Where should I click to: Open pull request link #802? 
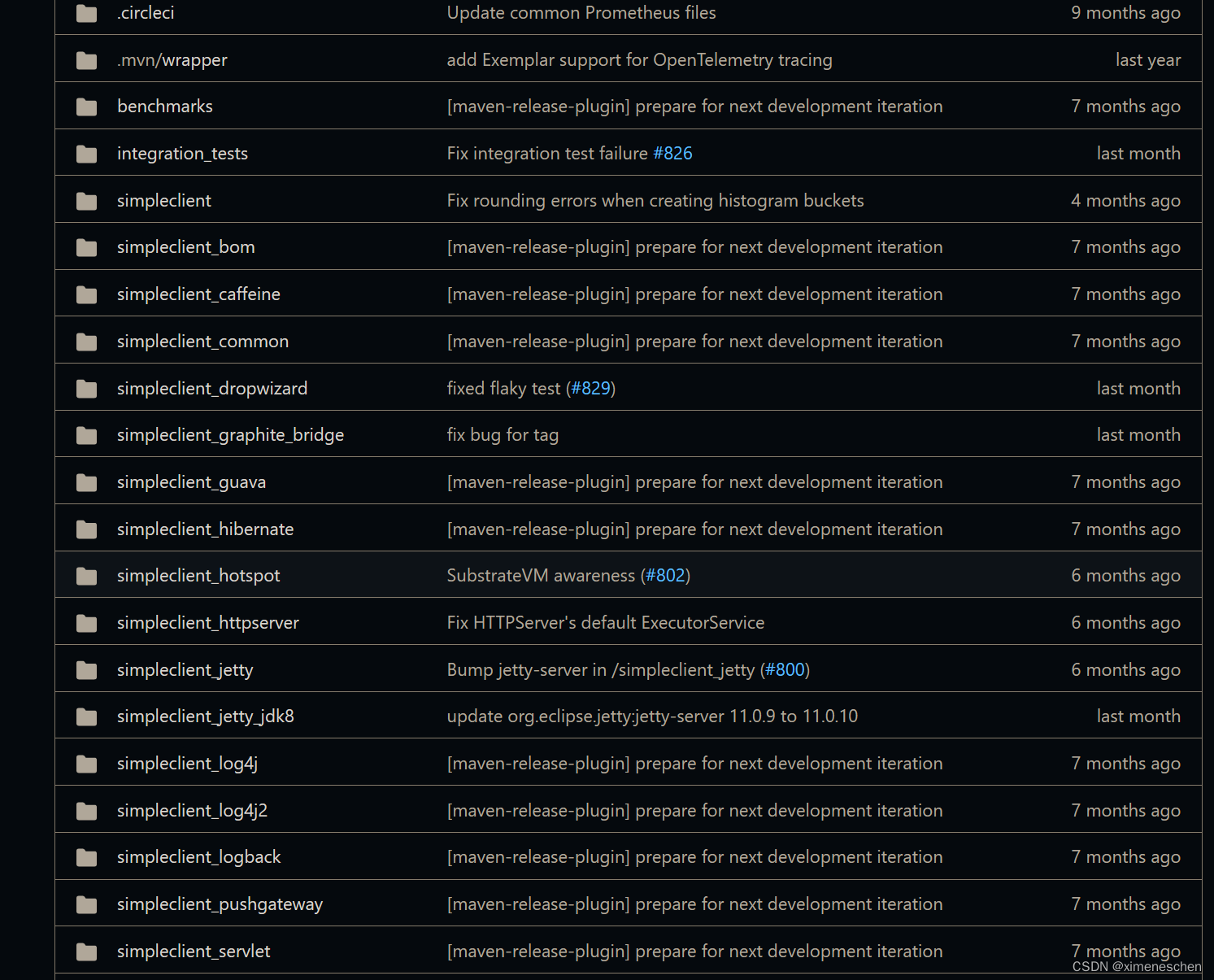click(666, 576)
